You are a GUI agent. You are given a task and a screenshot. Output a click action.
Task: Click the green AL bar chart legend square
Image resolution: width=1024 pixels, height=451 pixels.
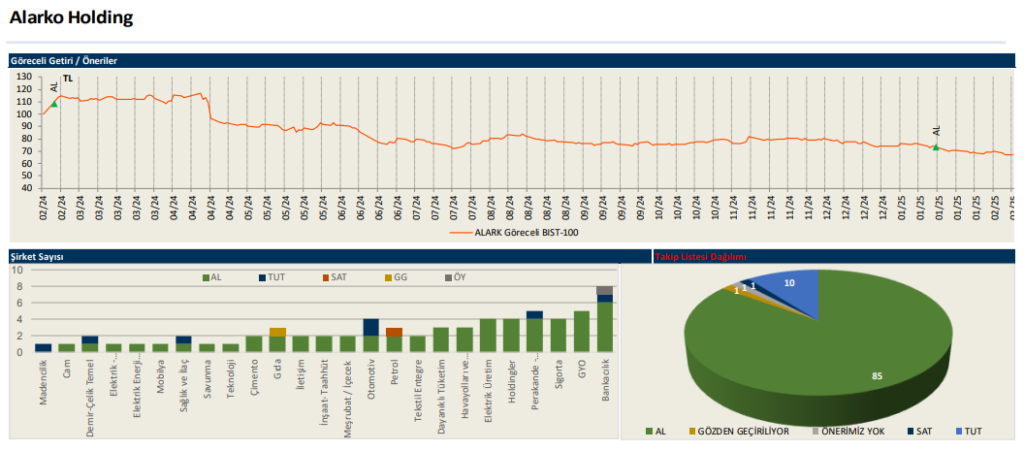click(x=206, y=277)
